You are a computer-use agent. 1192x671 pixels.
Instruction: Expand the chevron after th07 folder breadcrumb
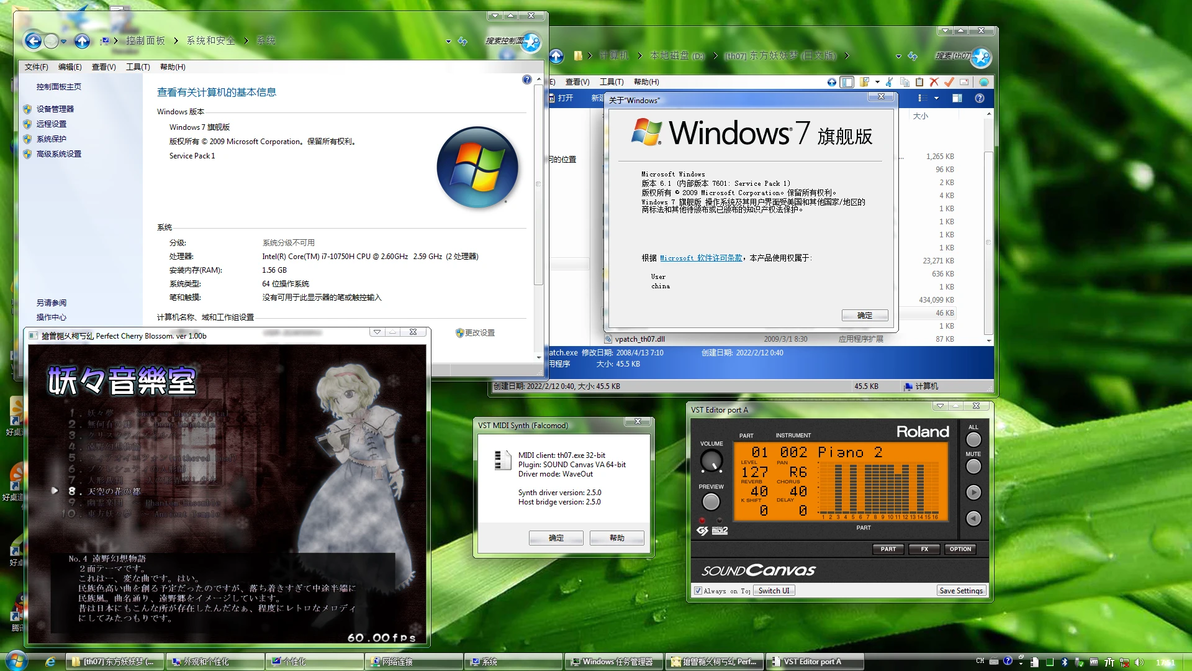(846, 56)
